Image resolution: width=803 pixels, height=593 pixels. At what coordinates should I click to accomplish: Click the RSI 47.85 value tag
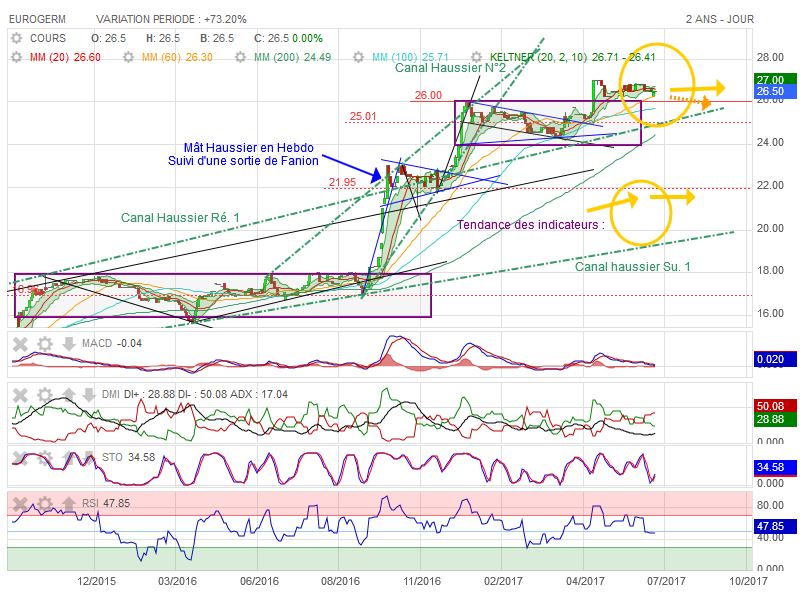775,526
